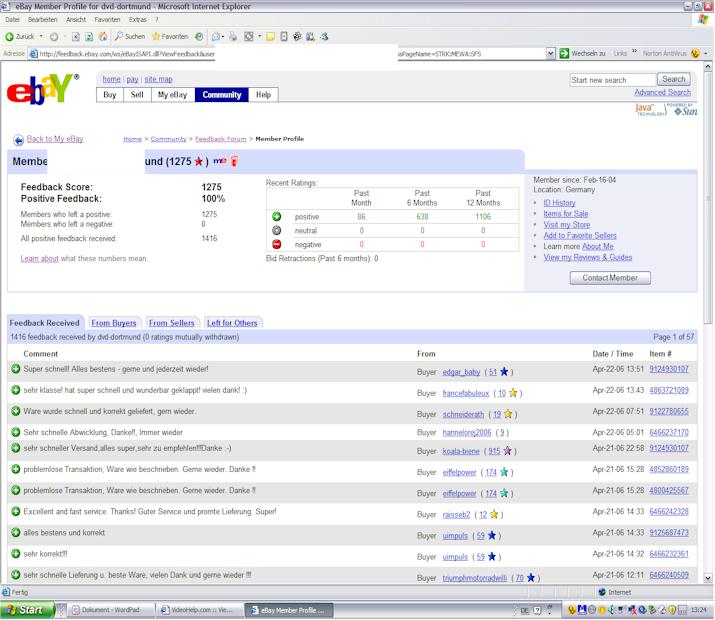Select the Sell navigation tab
Viewport: 715px width, 620px height.
click(137, 95)
